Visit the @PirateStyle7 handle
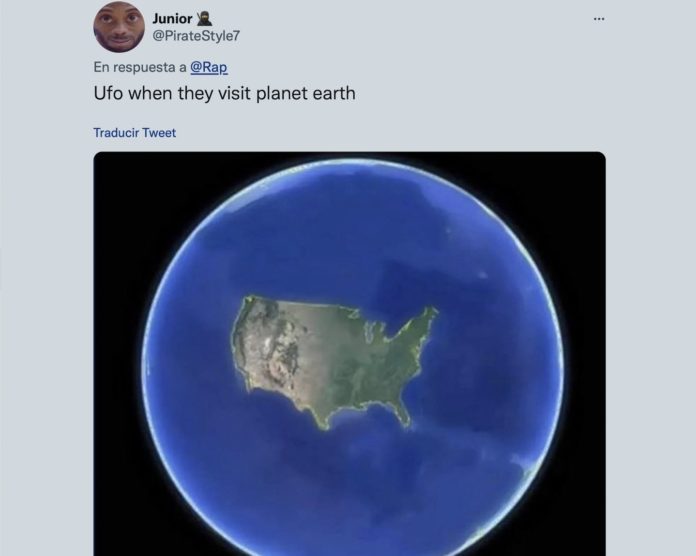 (196, 36)
